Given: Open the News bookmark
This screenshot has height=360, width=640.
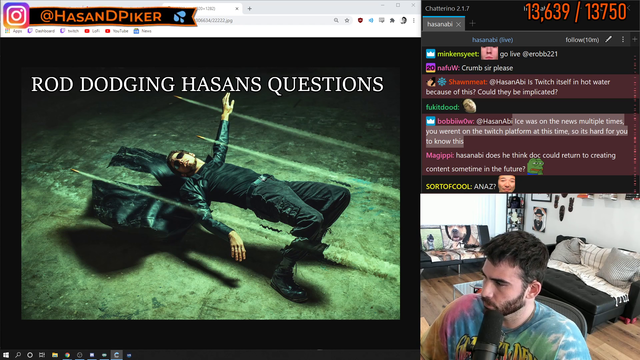Looking at the screenshot, I should click(142, 31).
